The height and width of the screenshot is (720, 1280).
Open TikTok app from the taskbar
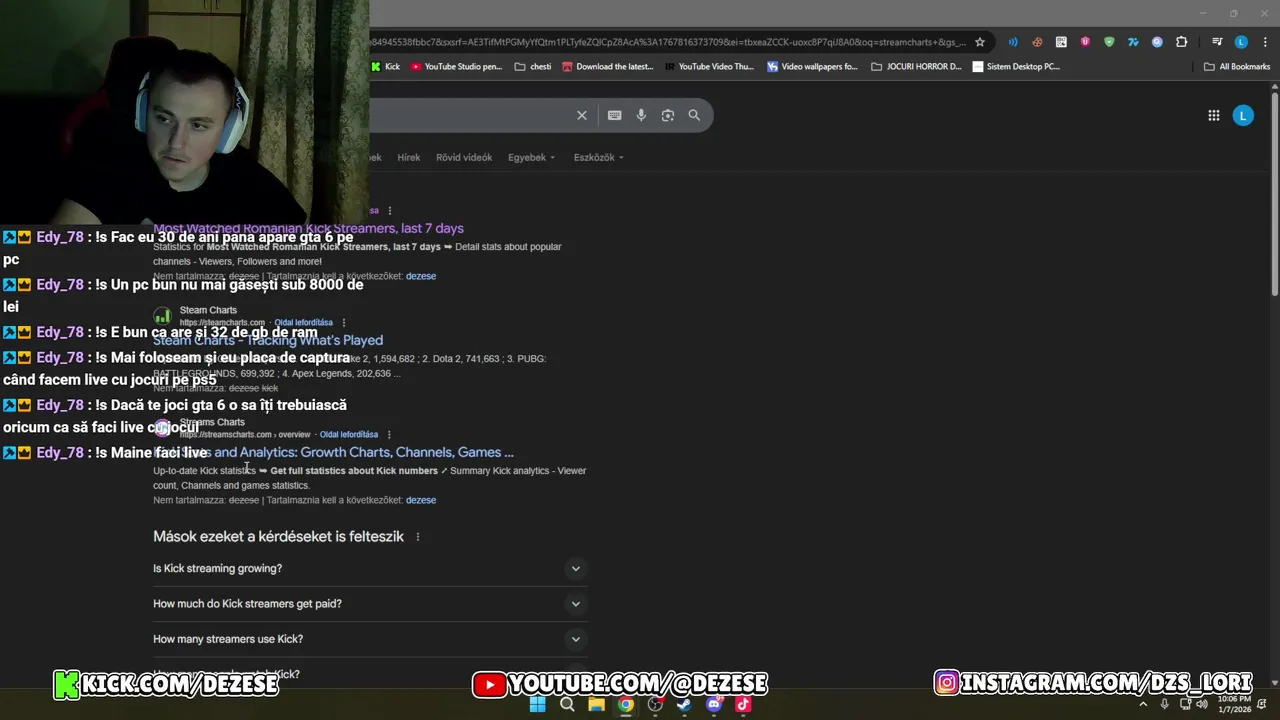pyautogui.click(x=743, y=704)
